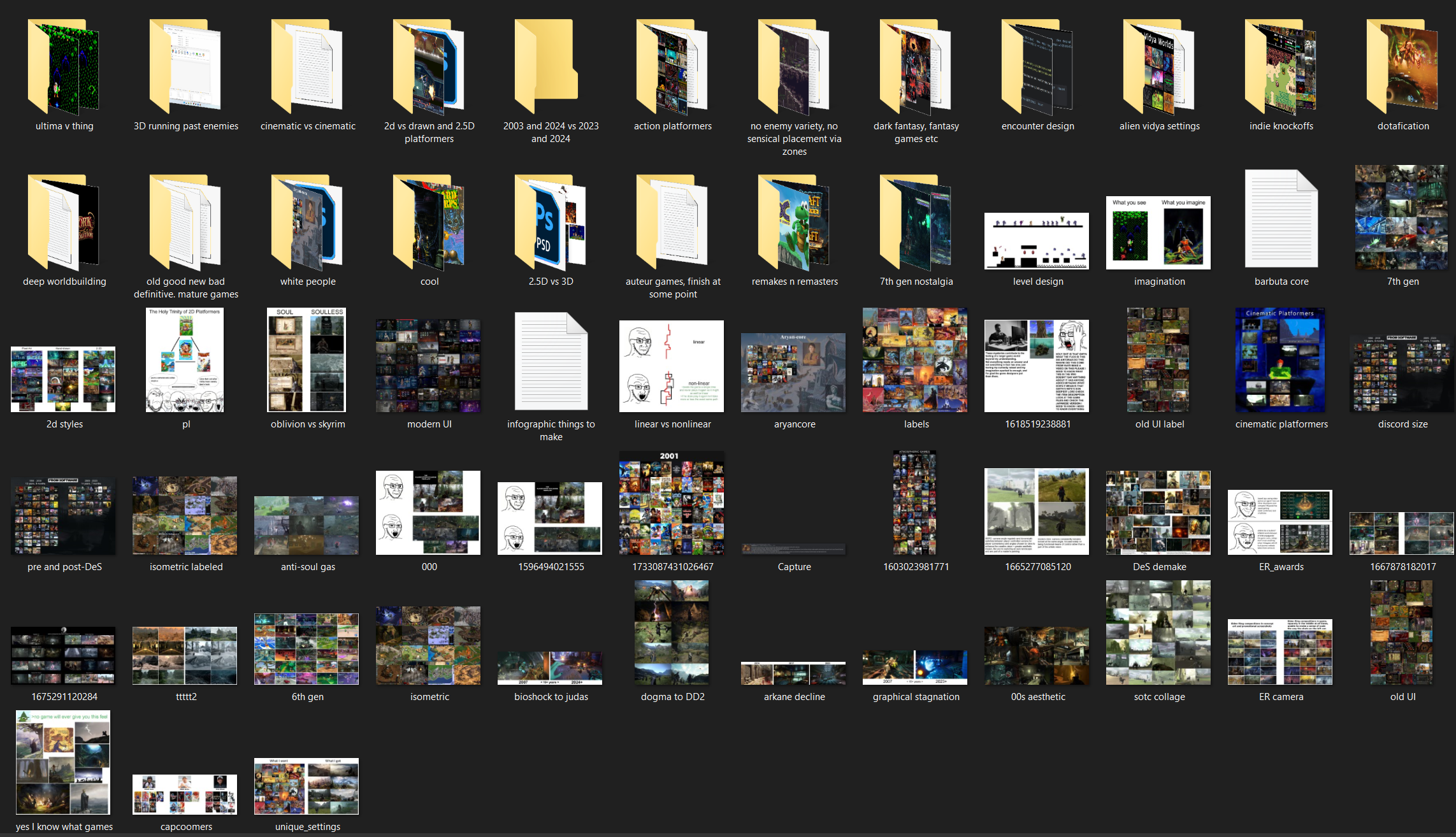Select the 'bioshock to judas' thumbnail
The image size is (1456, 837).
click(550, 668)
